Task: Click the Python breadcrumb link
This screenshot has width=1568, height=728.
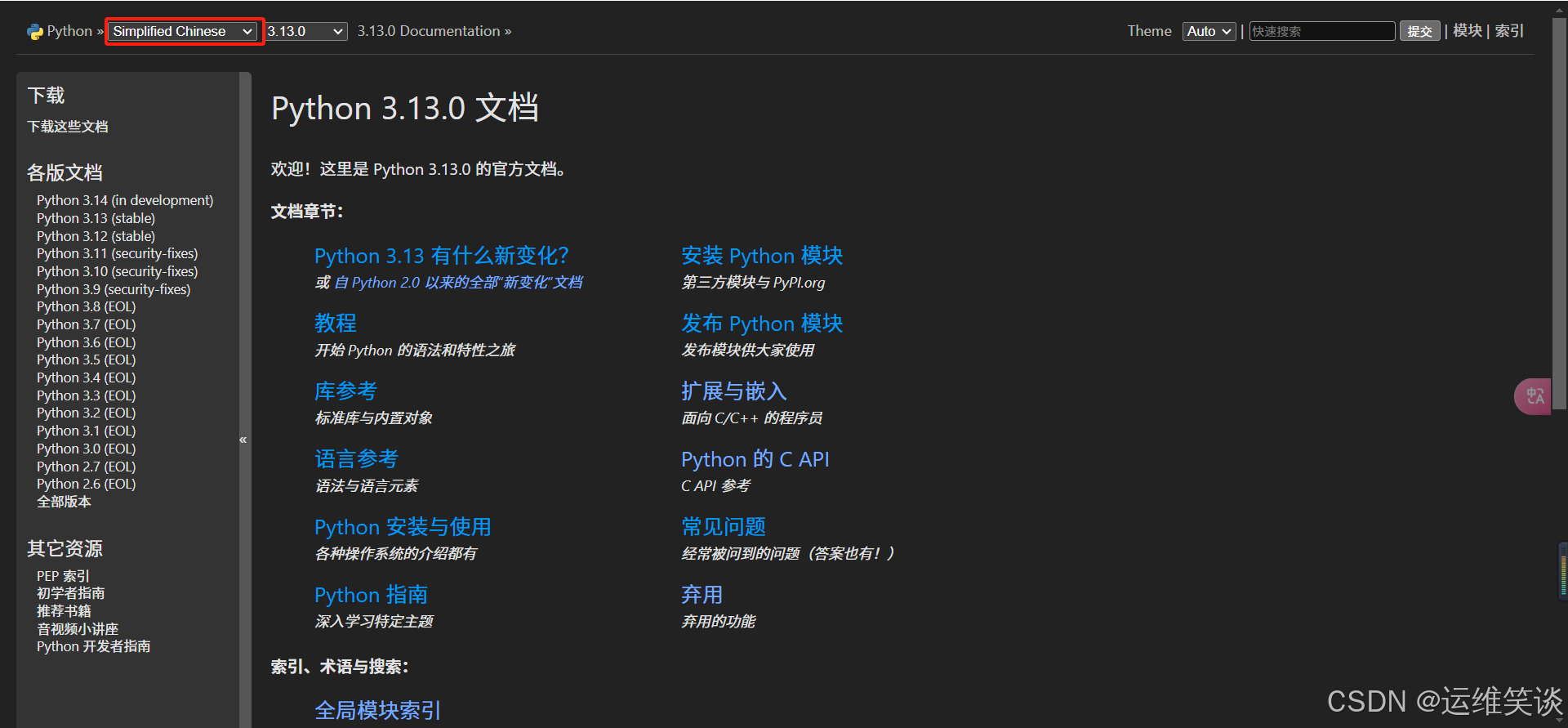Action: (x=69, y=31)
